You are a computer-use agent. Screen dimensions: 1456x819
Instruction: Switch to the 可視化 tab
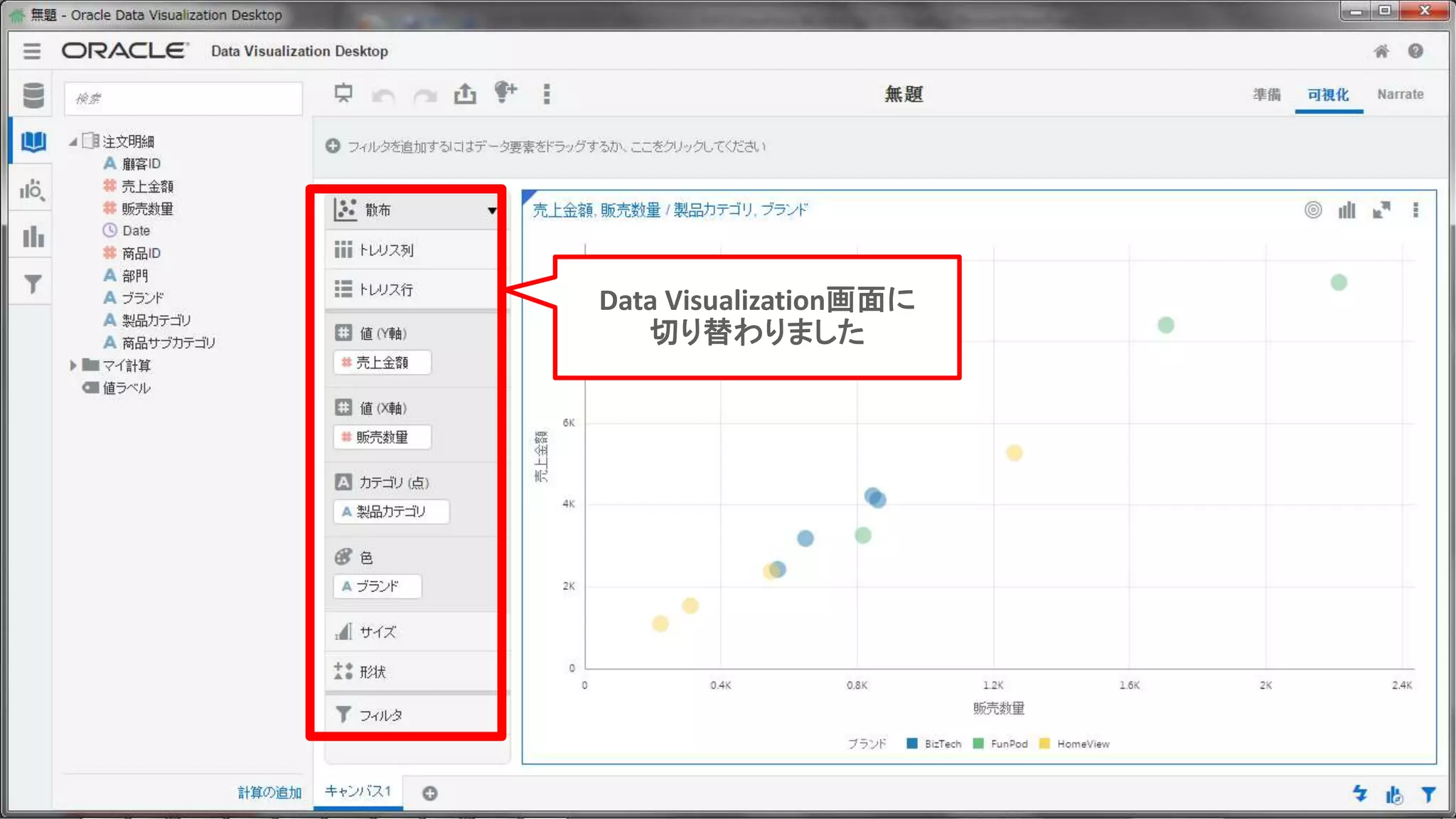tap(1327, 95)
